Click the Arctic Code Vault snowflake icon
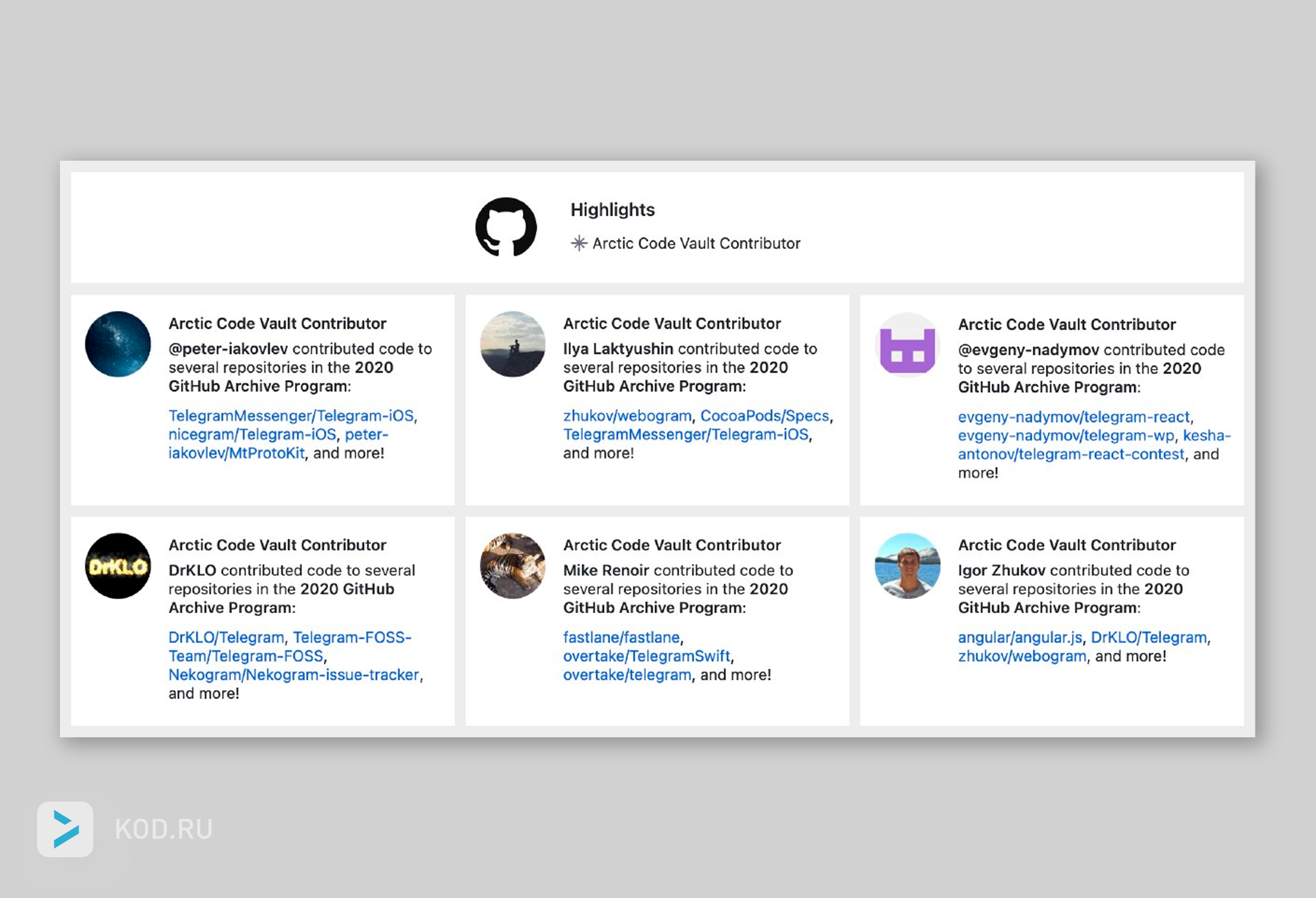 click(x=579, y=243)
